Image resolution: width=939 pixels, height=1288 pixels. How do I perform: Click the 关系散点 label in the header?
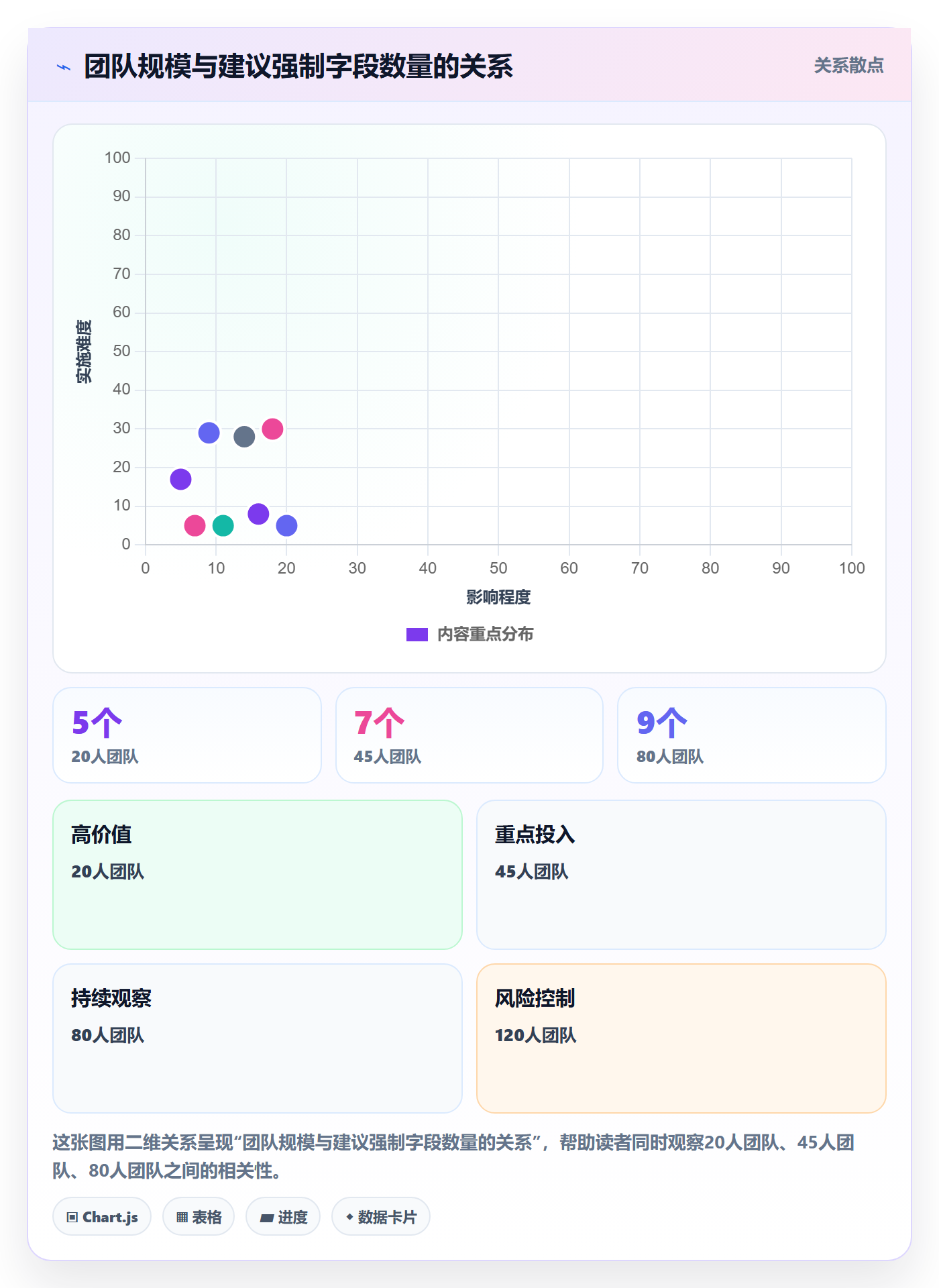848,66
